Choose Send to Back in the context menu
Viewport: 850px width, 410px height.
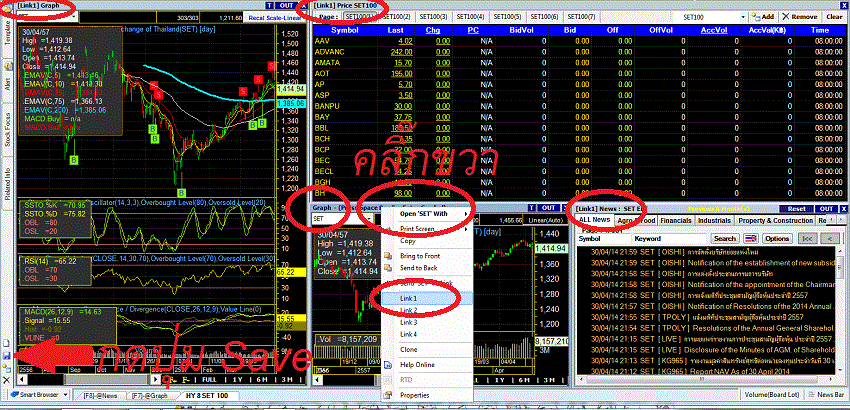(x=426, y=268)
